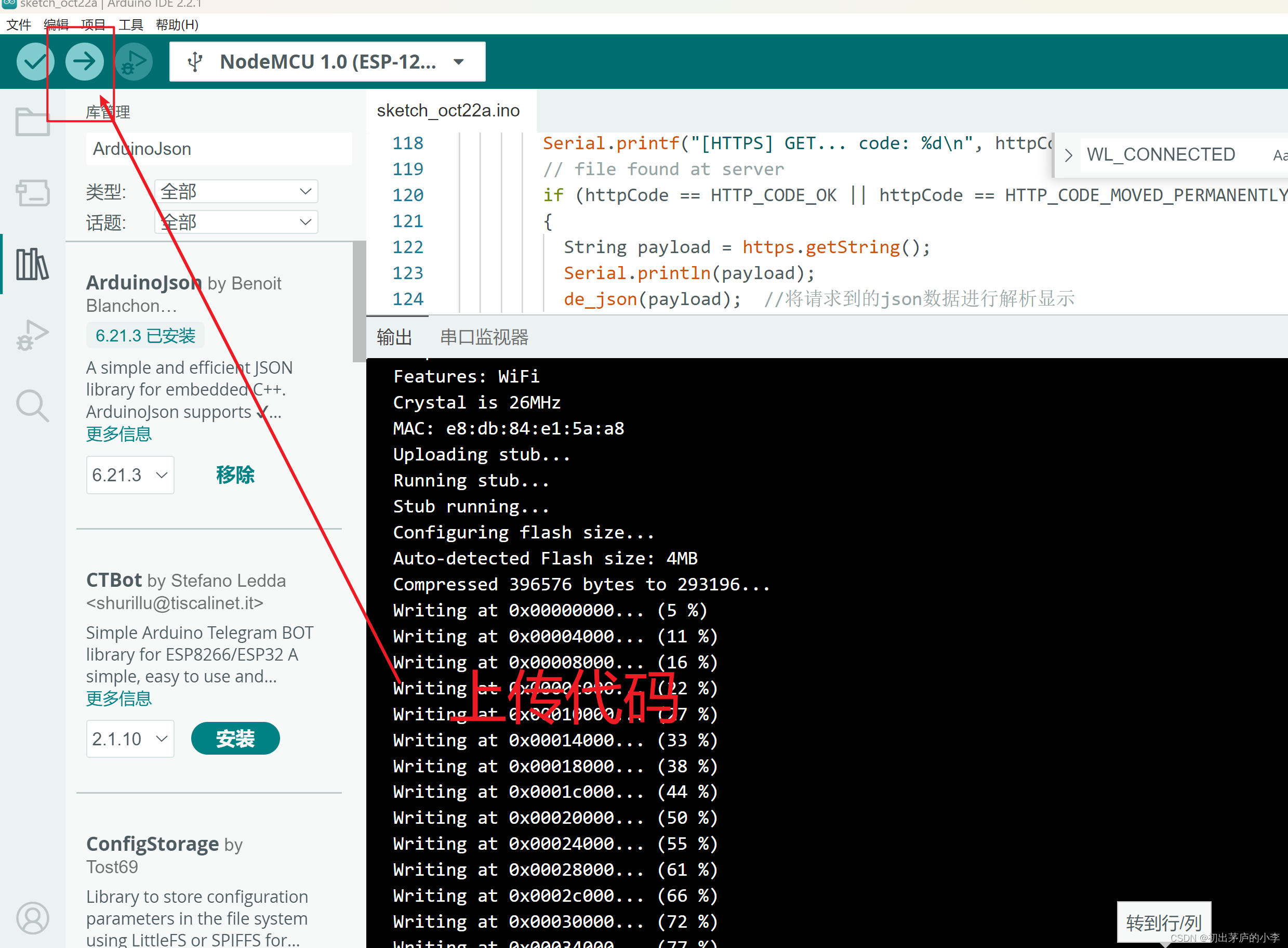Click the USB icon in board selector
This screenshot has height=948, width=1288.
tap(195, 61)
